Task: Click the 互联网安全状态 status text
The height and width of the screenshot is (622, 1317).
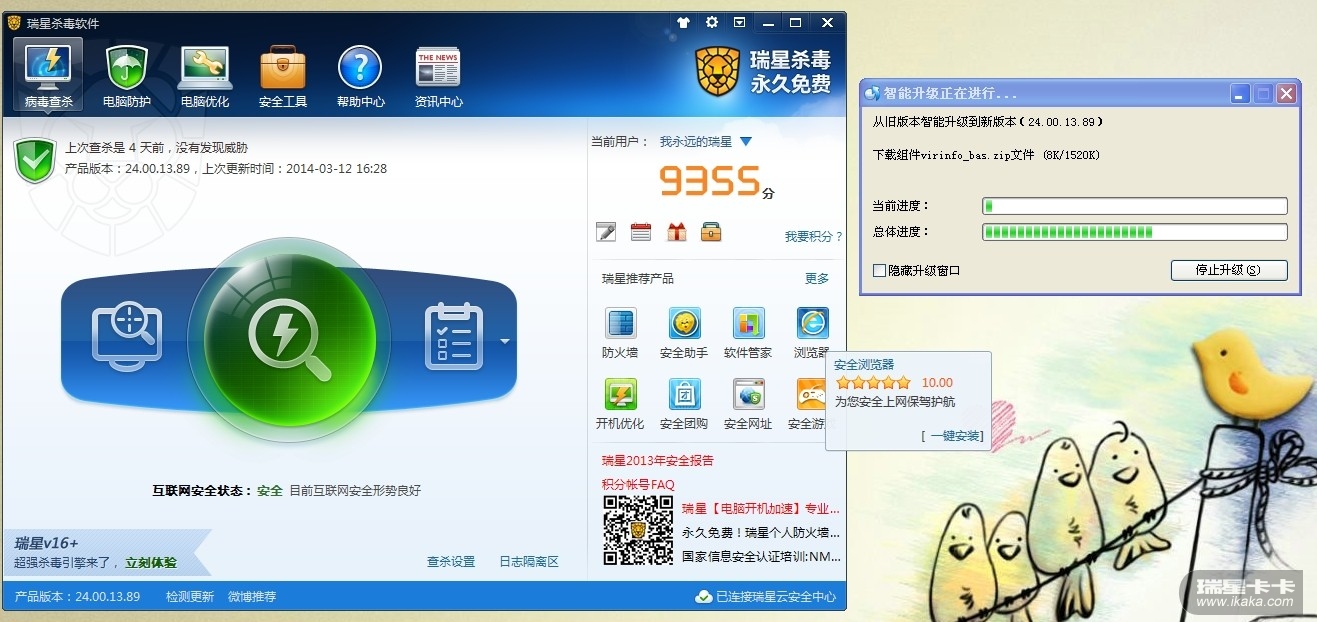Action: tap(286, 491)
